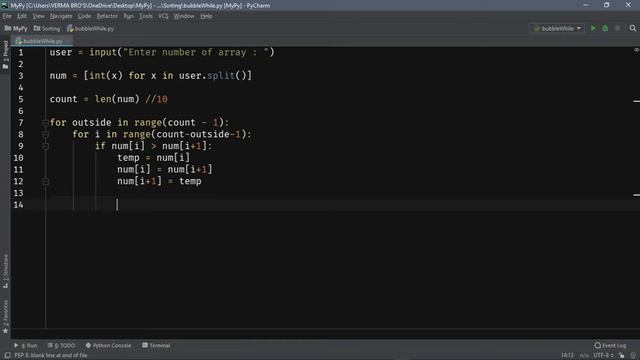
Task: Click the UTF-8 encoding selector
Action: coord(603,356)
